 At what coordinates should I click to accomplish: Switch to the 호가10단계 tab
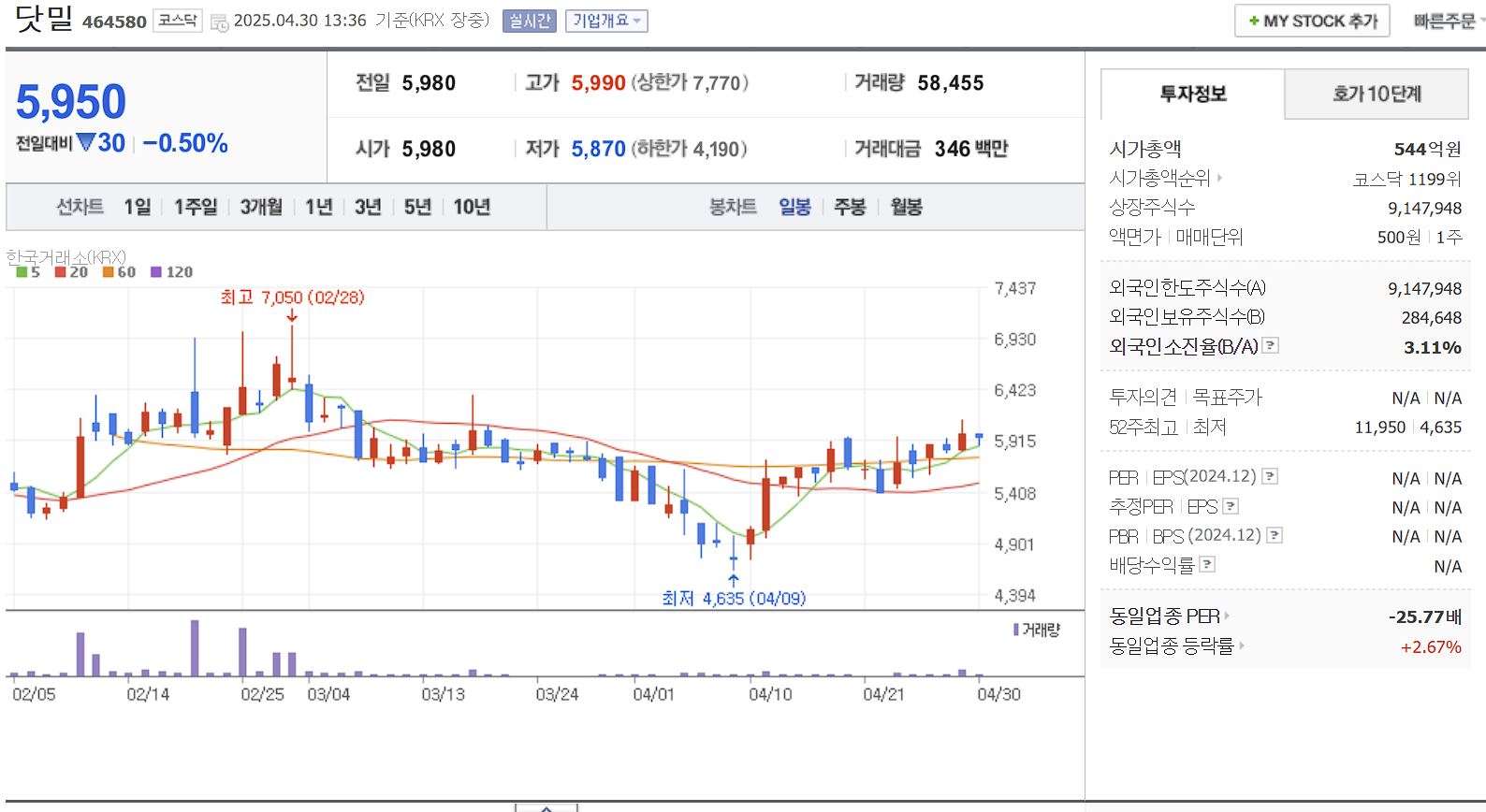tap(1377, 94)
